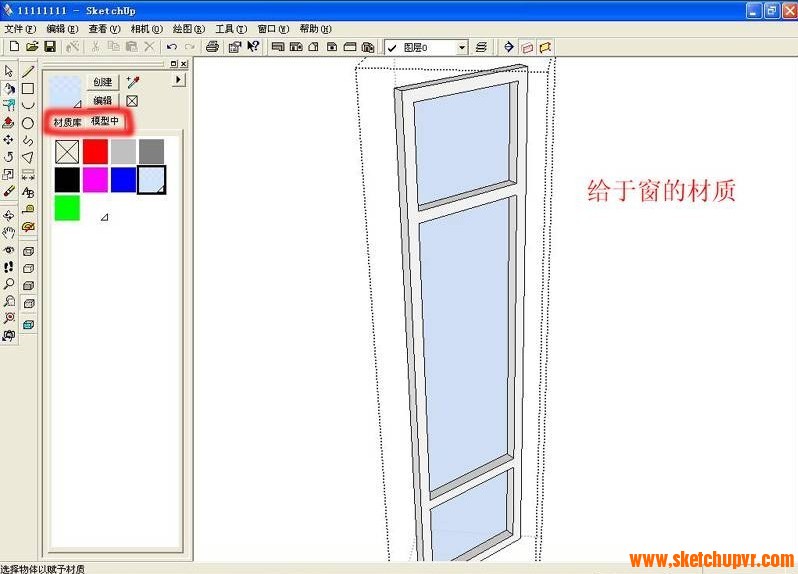Pick the Orbit camera tool
Screen dimensions: 798x574
pyautogui.click(x=9, y=215)
